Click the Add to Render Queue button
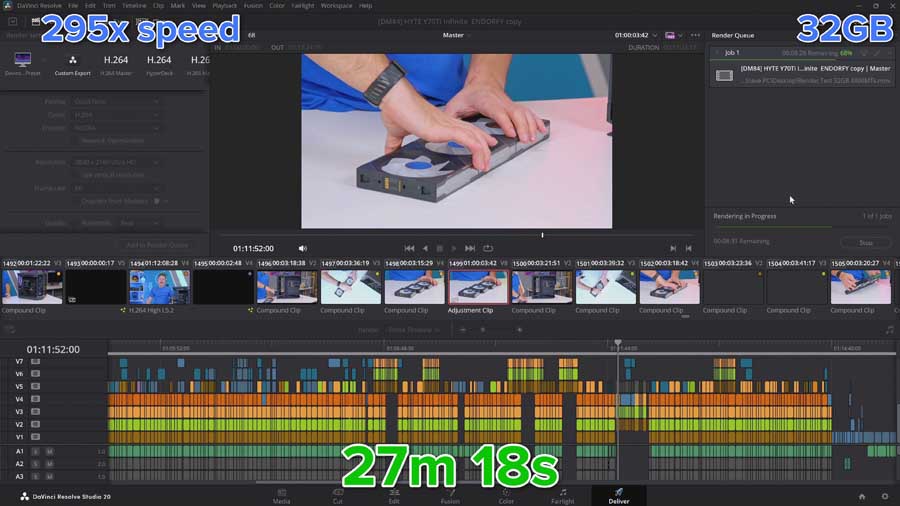The height and width of the screenshot is (506, 900). 157,245
